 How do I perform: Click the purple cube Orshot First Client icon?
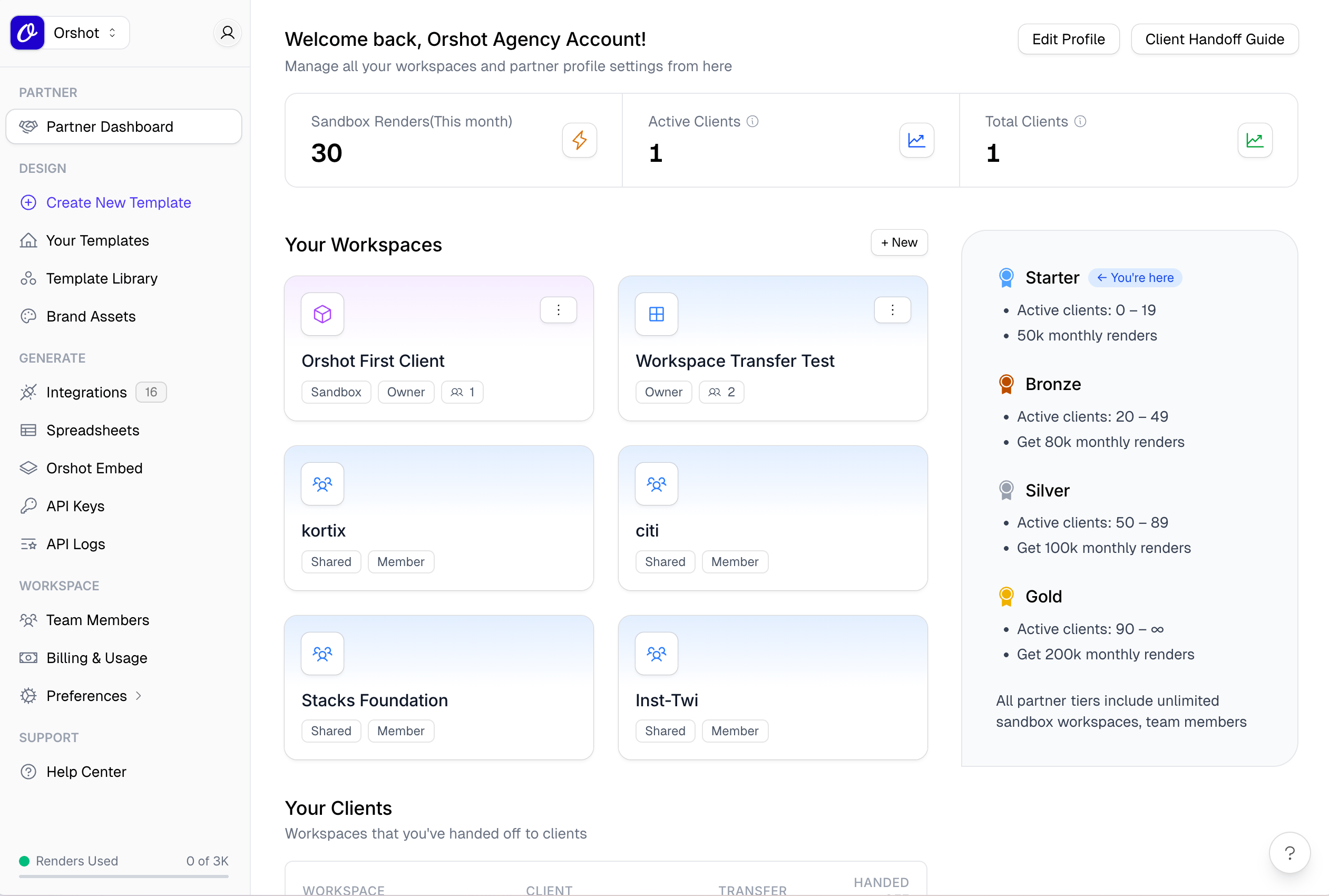point(323,314)
